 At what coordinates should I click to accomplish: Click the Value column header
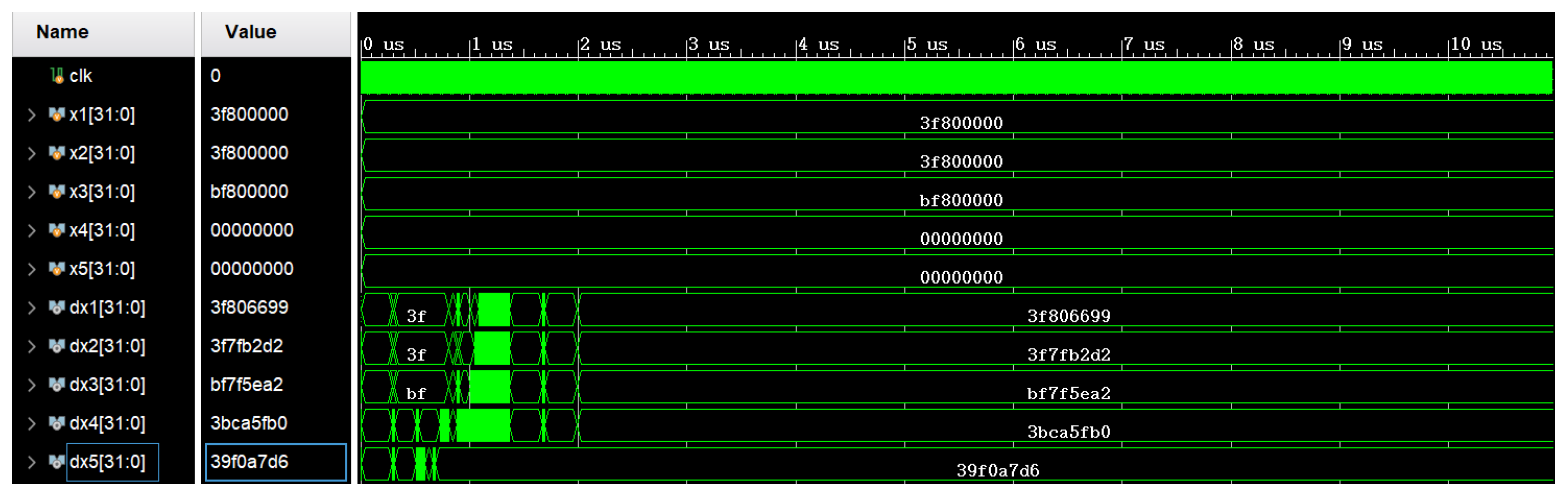[276, 34]
